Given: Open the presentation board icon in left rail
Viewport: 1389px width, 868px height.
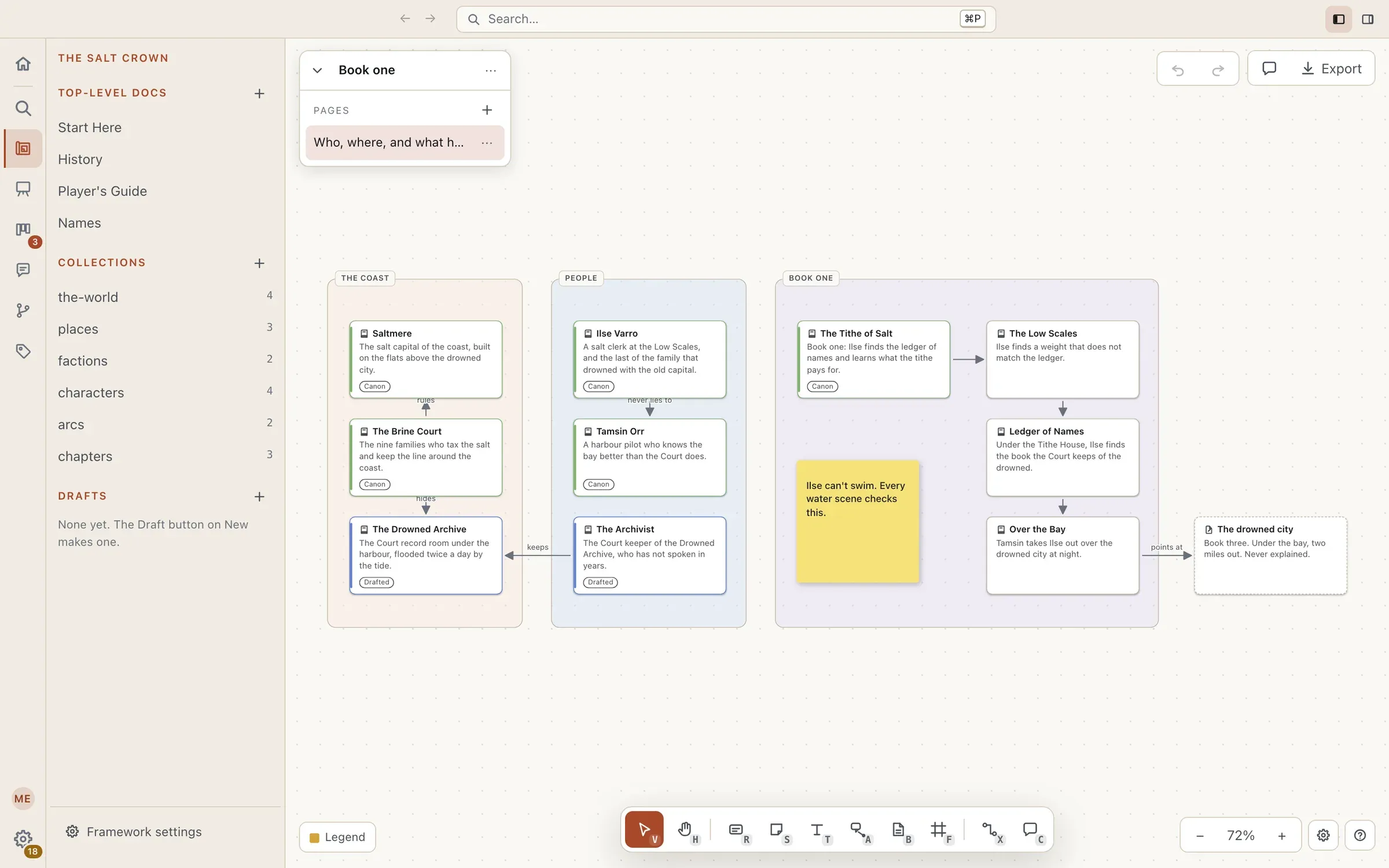Looking at the screenshot, I should 23,189.
